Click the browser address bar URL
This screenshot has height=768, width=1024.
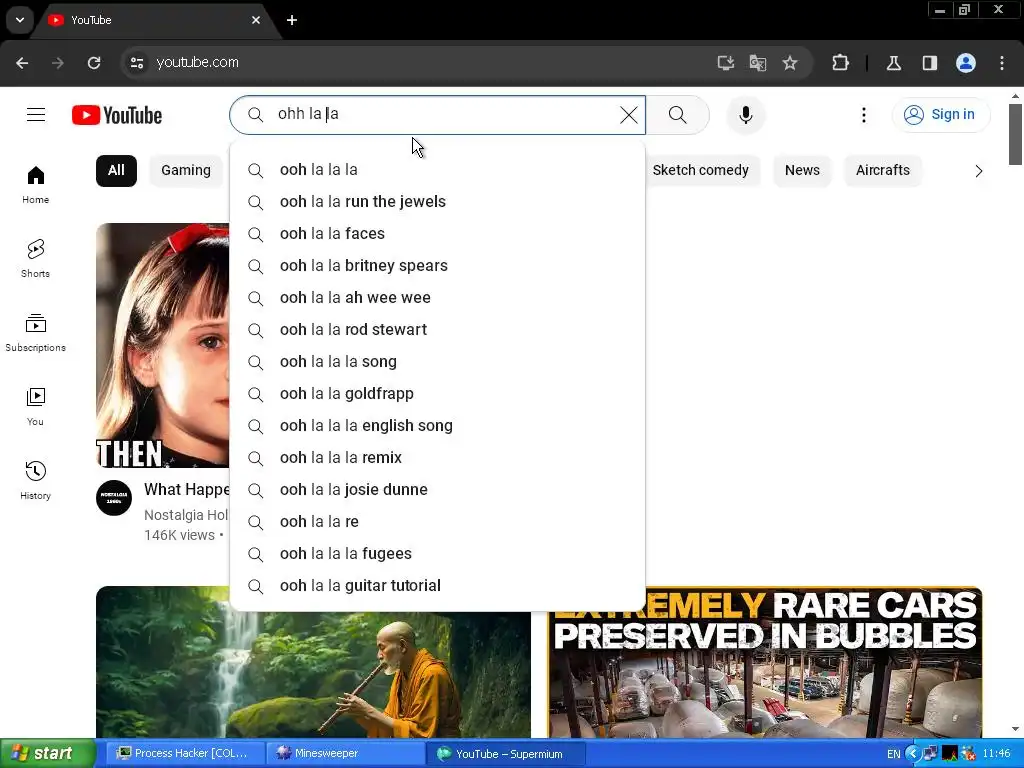pos(197,63)
